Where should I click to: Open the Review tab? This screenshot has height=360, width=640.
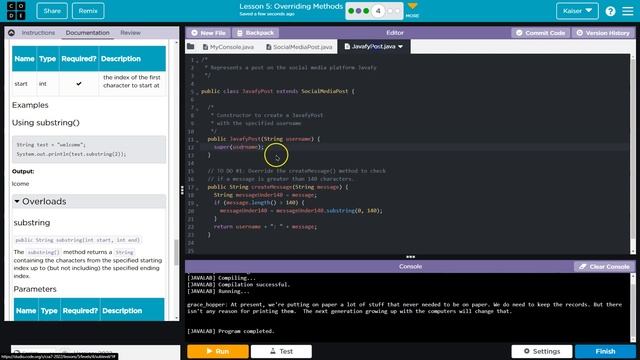coord(130,33)
